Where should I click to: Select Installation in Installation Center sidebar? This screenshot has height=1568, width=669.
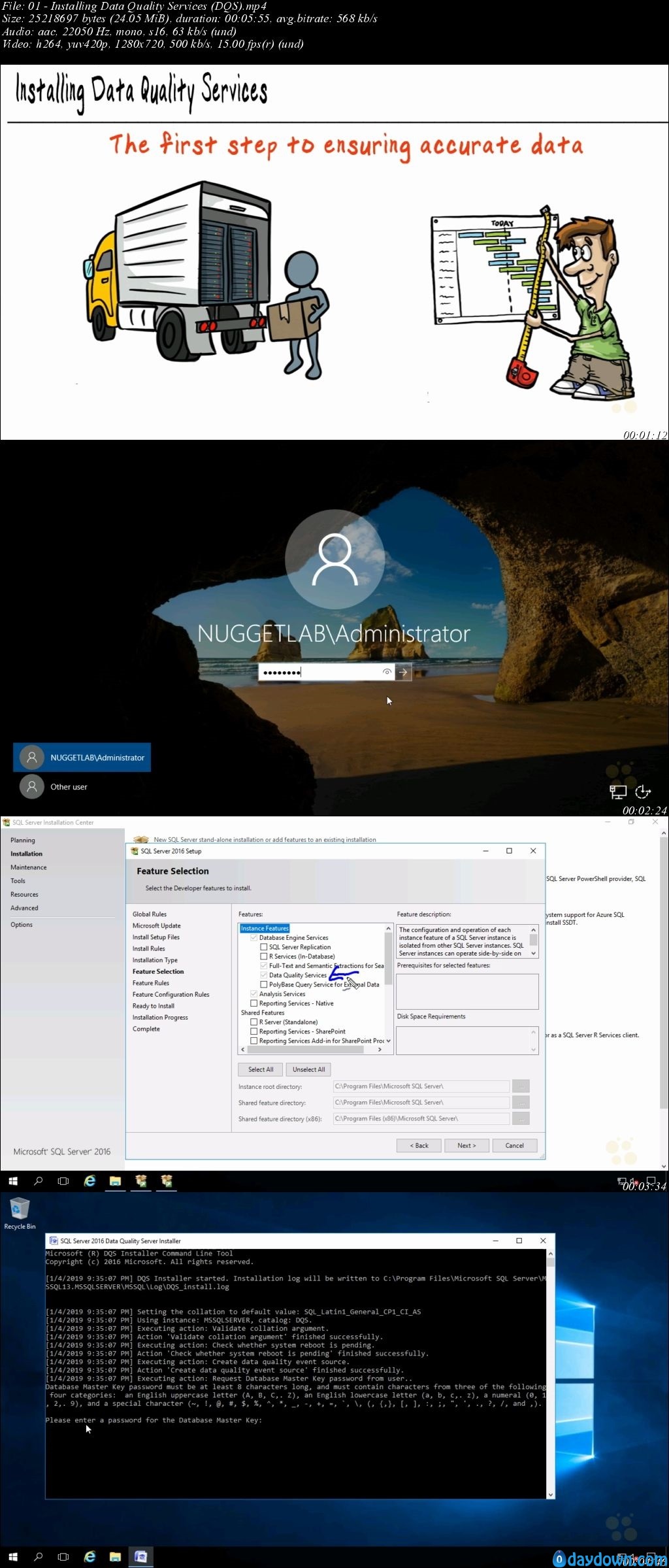[26, 854]
